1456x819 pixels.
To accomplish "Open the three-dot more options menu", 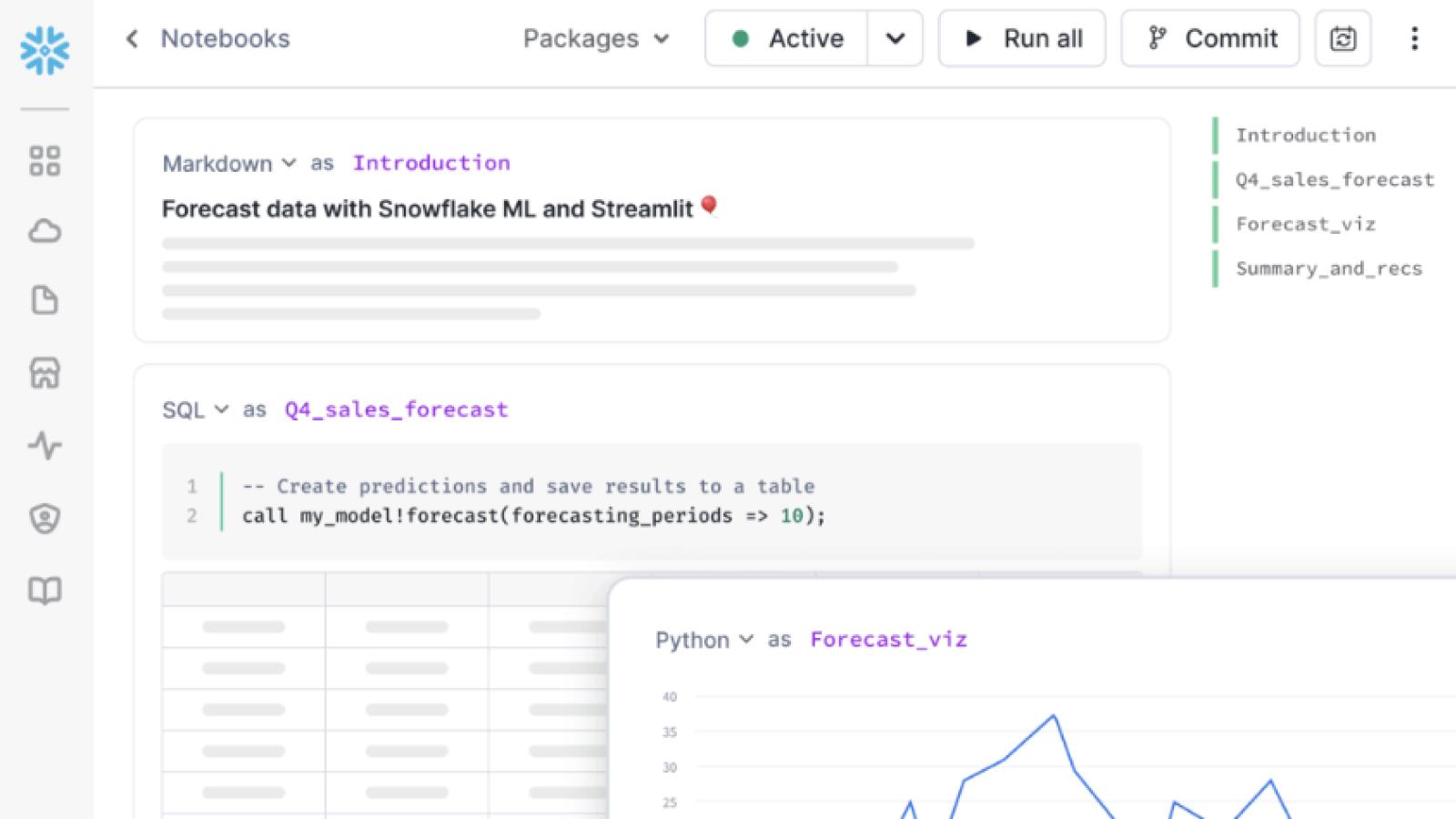I will point(1414,38).
